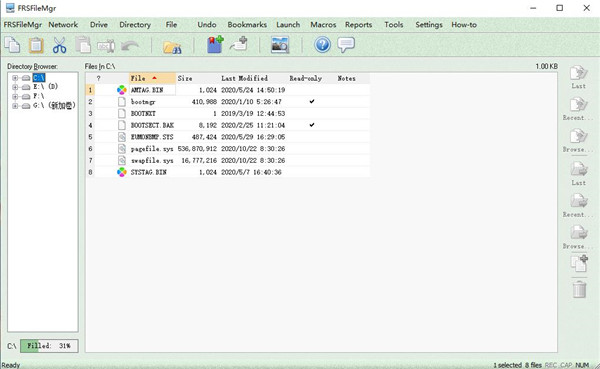The height and width of the screenshot is (369, 600).
Task: Toggle read-only checkmark for bootmgr
Action: (312, 101)
